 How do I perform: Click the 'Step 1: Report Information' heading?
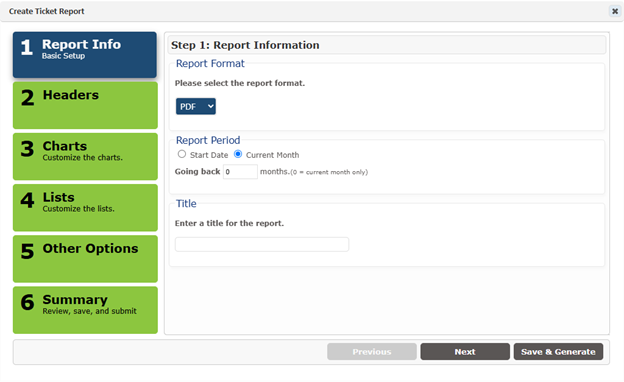tap(245, 45)
